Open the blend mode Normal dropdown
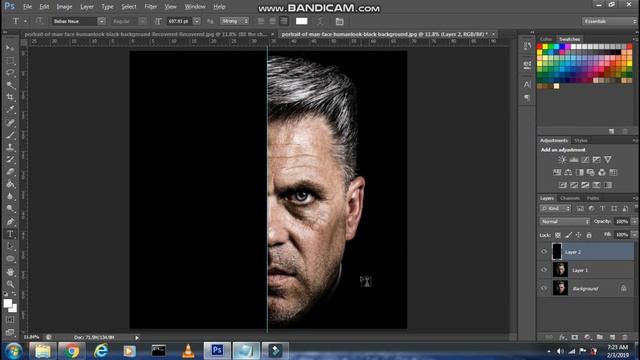Screen dimensions: 640x360 565,222
